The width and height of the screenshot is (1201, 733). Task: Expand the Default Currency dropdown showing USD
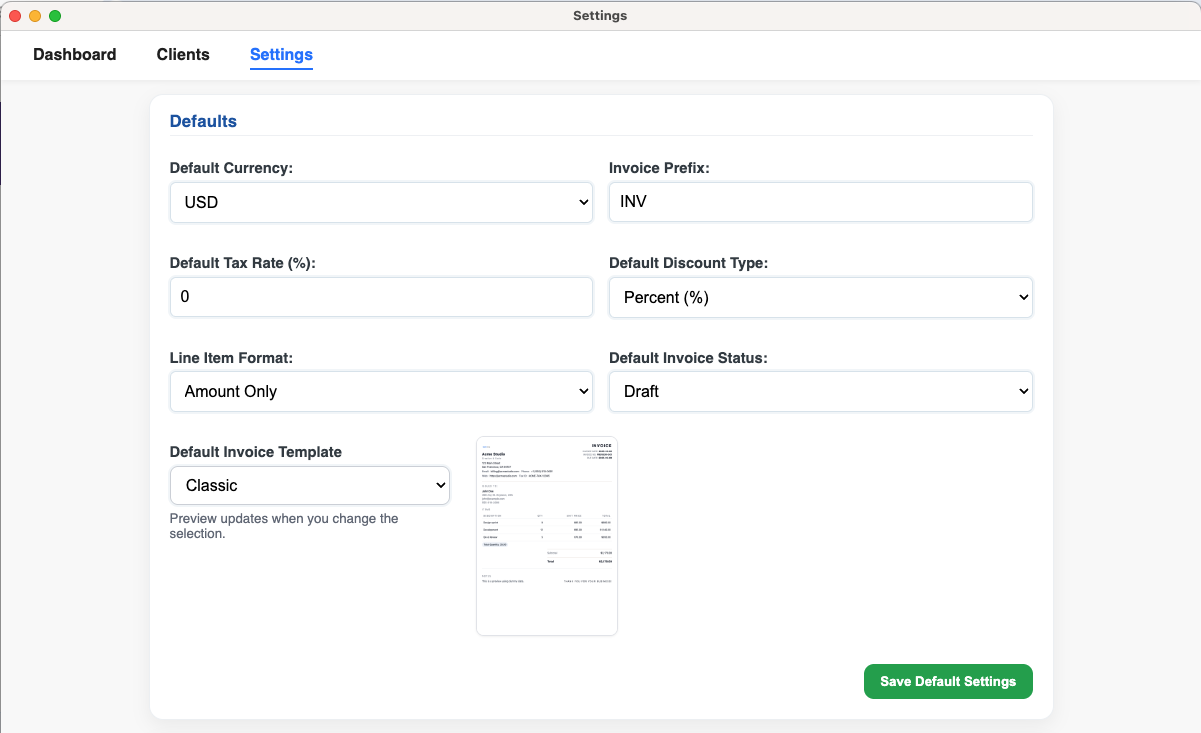[x=381, y=202]
